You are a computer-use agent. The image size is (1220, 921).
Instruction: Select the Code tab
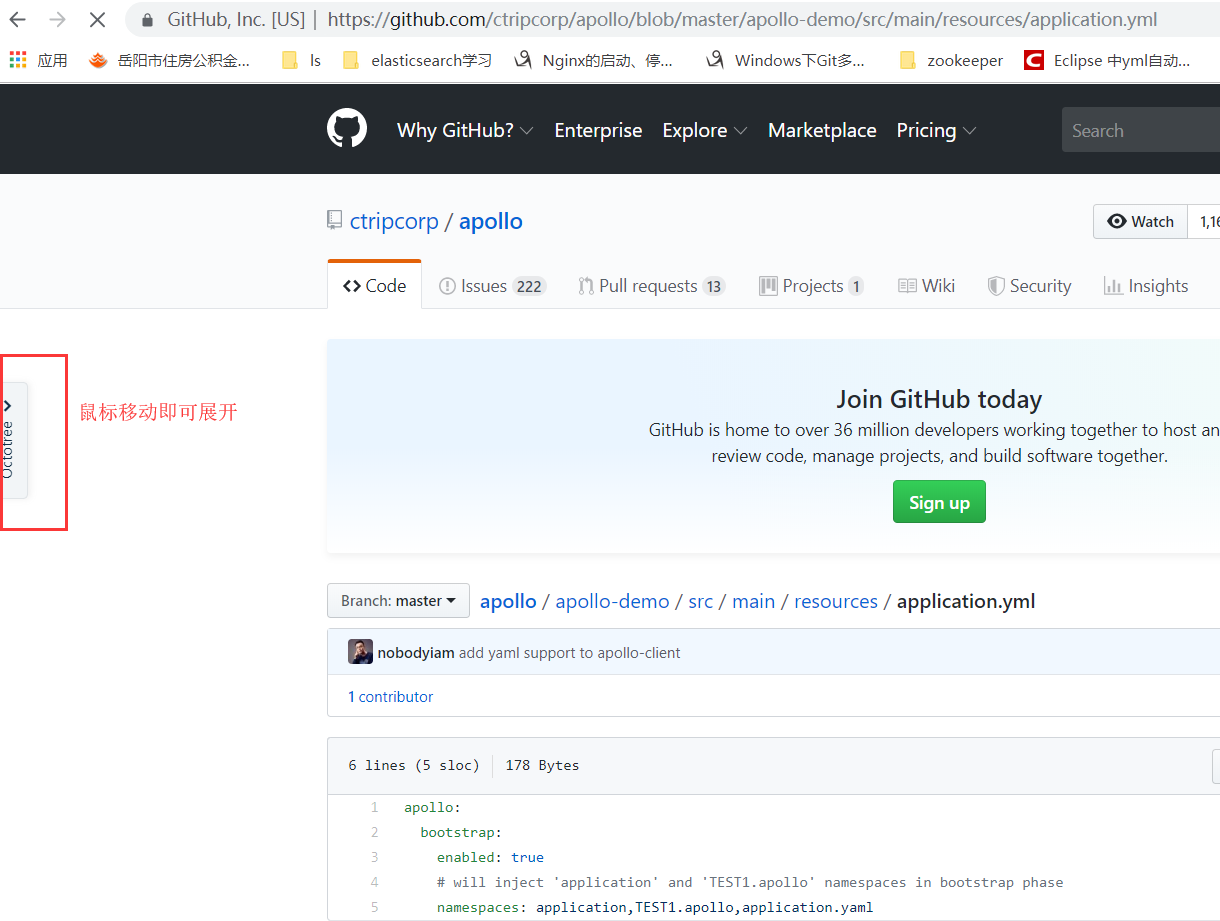point(375,285)
